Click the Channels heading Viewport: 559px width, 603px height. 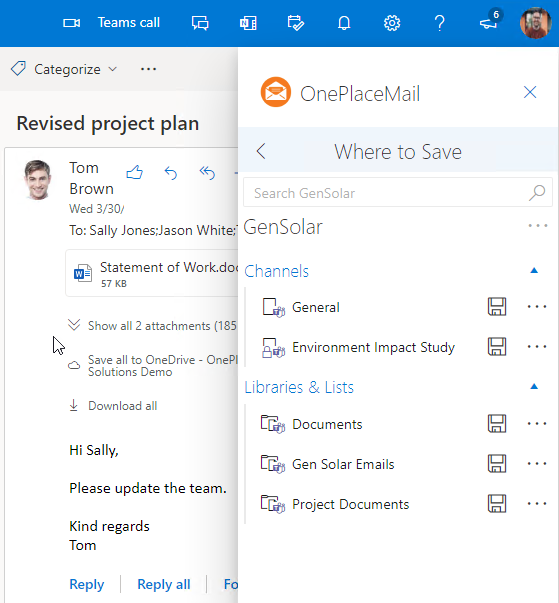coord(276,271)
